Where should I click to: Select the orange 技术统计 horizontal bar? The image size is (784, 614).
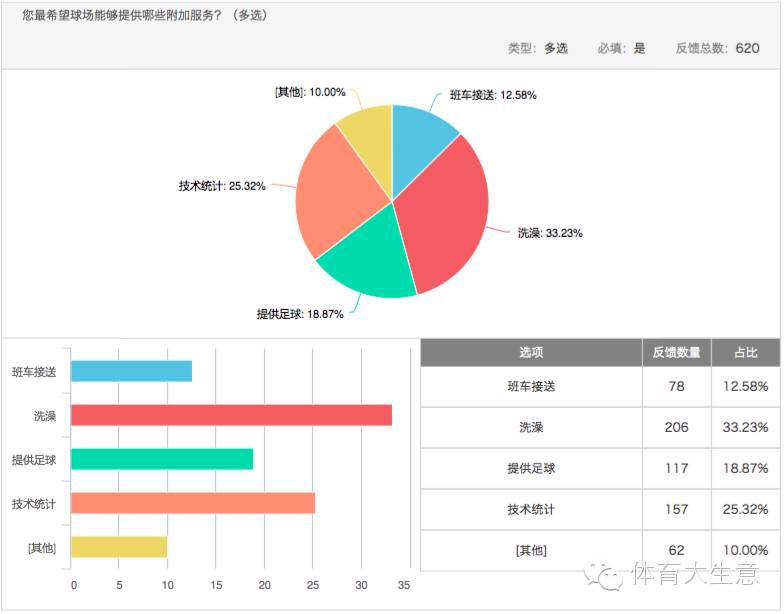tap(193, 503)
